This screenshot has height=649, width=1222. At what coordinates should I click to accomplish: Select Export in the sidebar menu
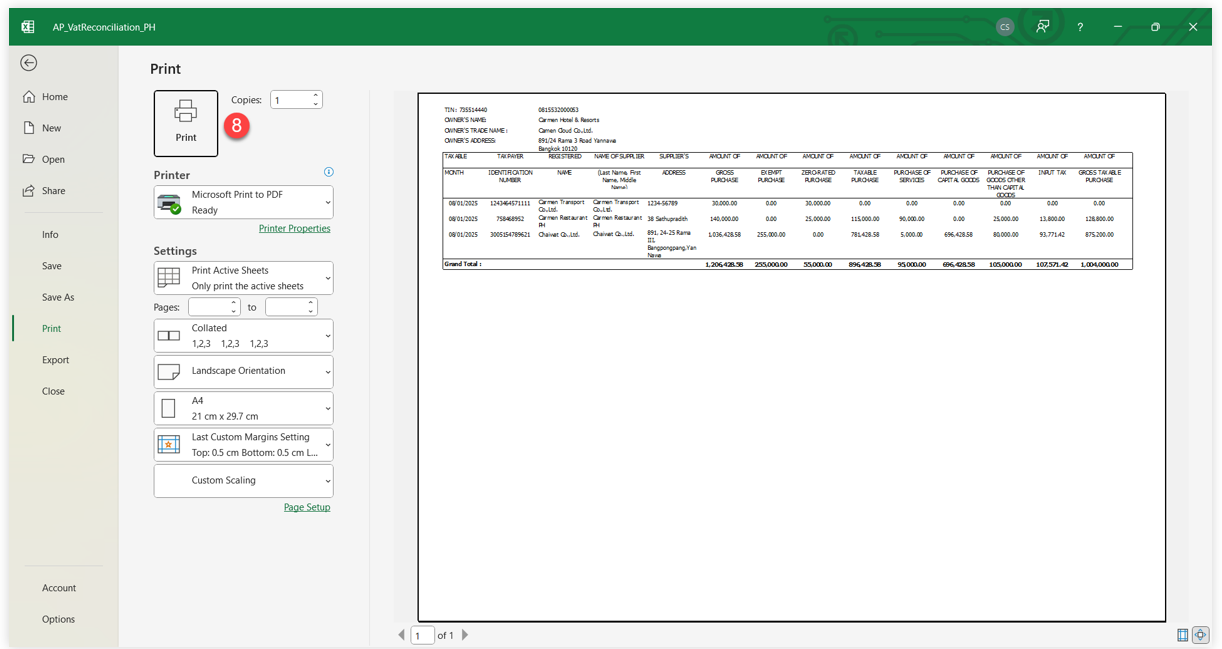point(55,360)
